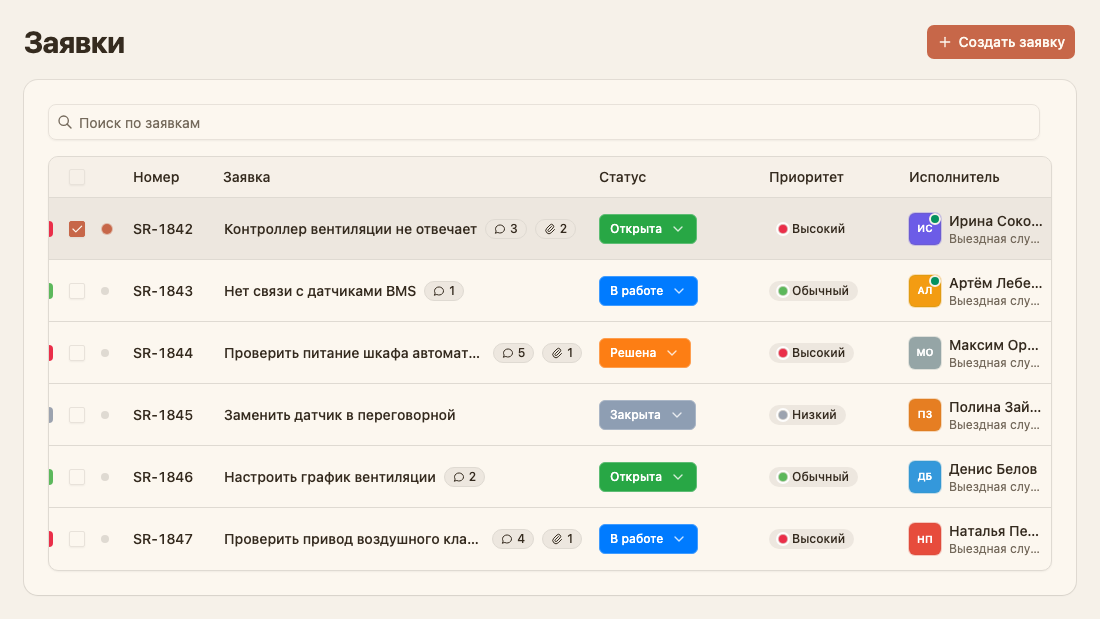Viewport: 1100px width, 619px height.
Task: Click assignee name Денис Белов
Action: [993, 469]
